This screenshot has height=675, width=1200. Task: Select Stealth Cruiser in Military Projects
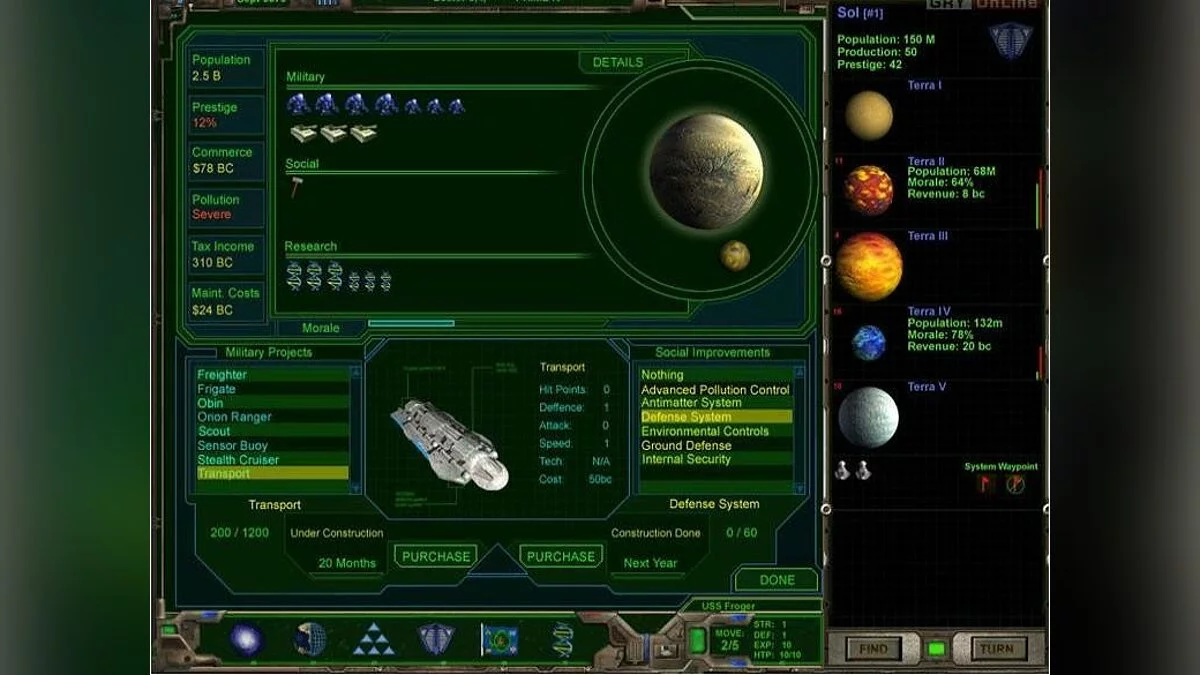(x=273, y=460)
